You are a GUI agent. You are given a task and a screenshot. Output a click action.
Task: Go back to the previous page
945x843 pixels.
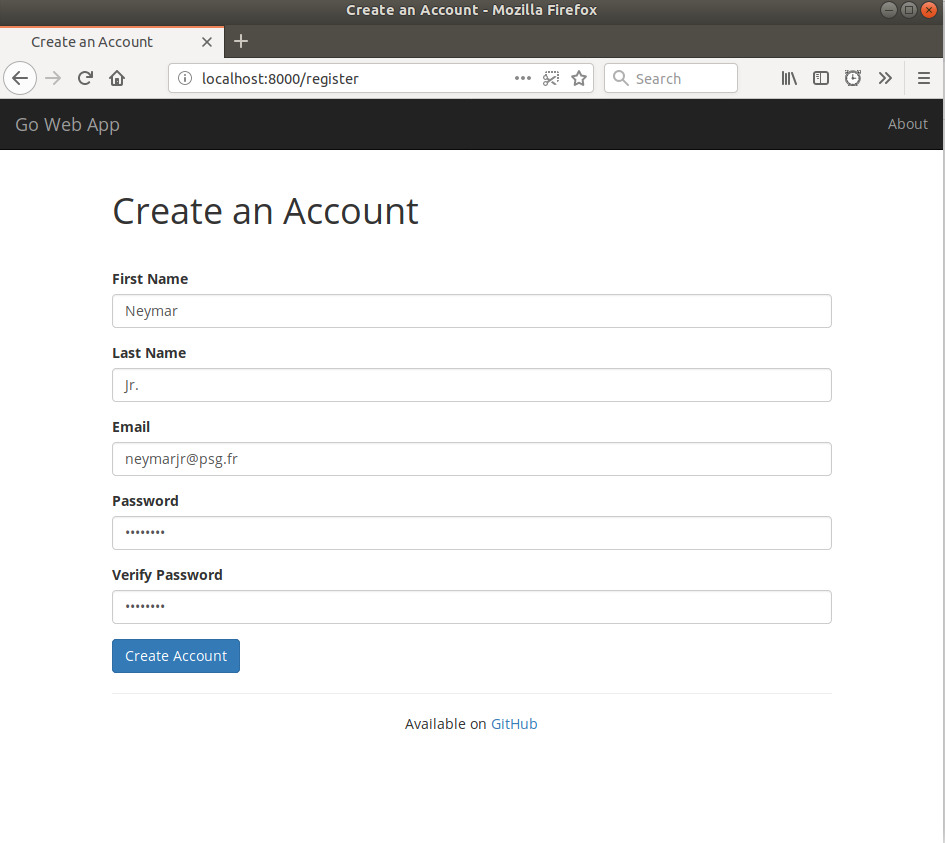click(x=20, y=78)
